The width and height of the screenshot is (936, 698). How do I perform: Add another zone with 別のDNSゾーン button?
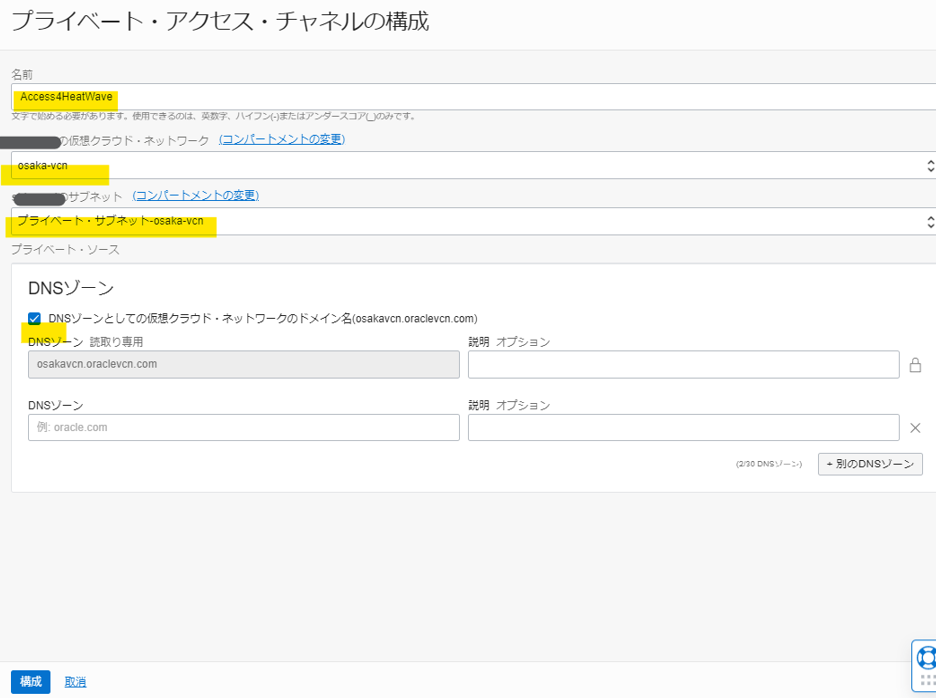tap(870, 463)
